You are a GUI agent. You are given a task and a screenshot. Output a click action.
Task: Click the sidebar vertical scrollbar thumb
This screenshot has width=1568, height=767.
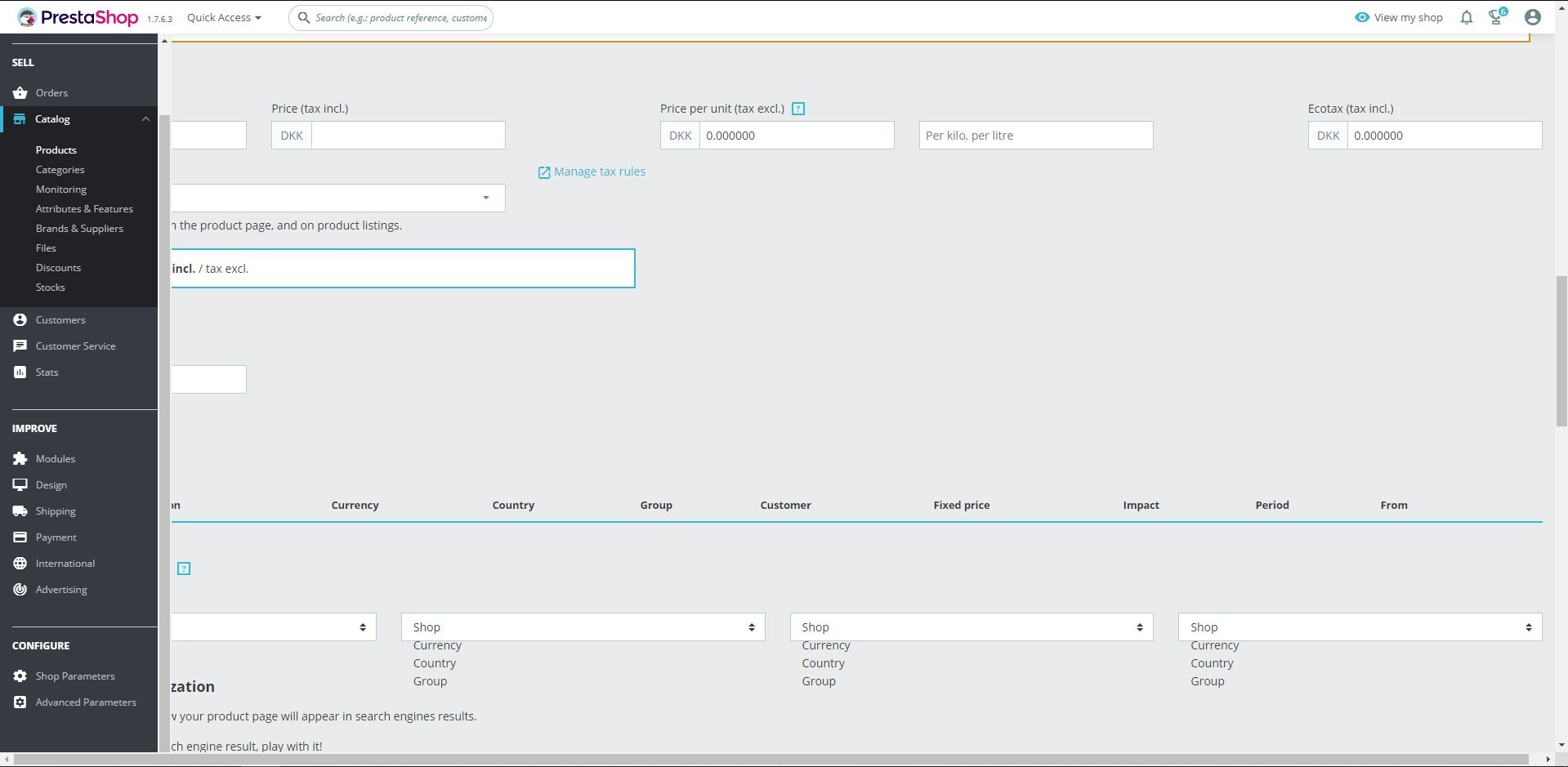[164, 433]
